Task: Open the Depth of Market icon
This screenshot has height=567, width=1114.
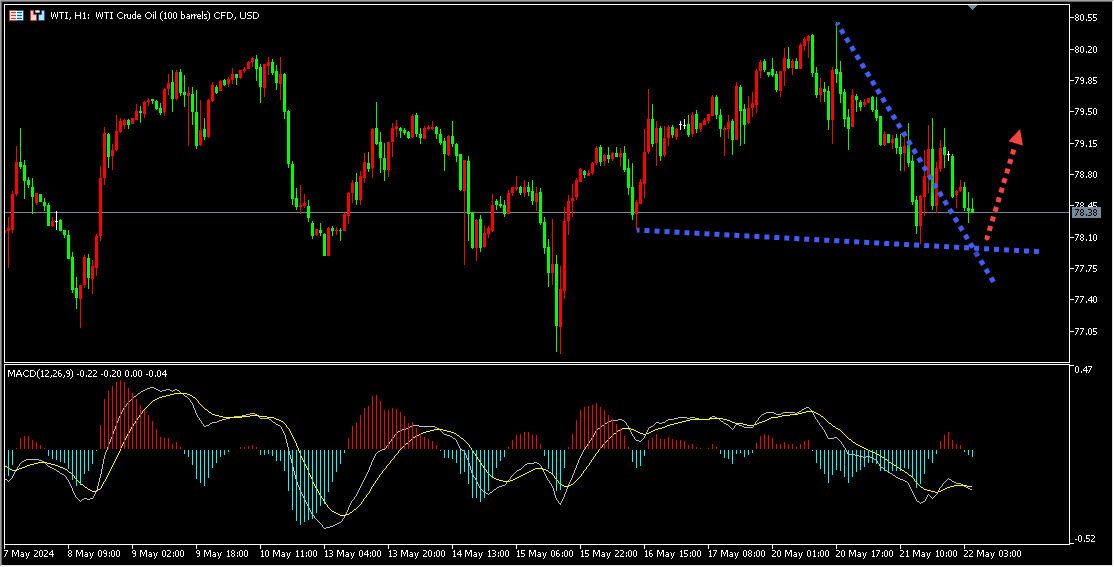Action: click(37, 15)
